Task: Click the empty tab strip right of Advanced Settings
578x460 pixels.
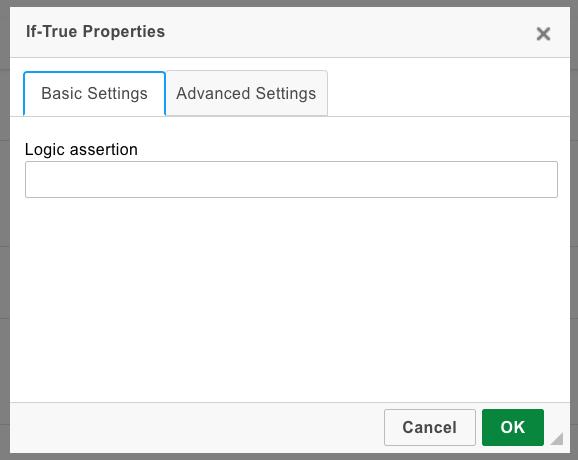Action: pyautogui.click(x=448, y=93)
